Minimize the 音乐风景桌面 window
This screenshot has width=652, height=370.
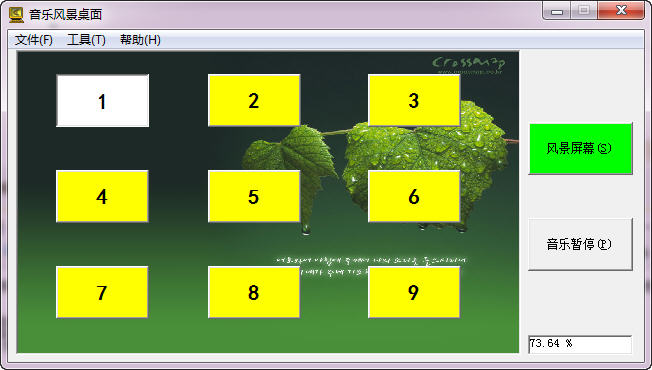556,11
